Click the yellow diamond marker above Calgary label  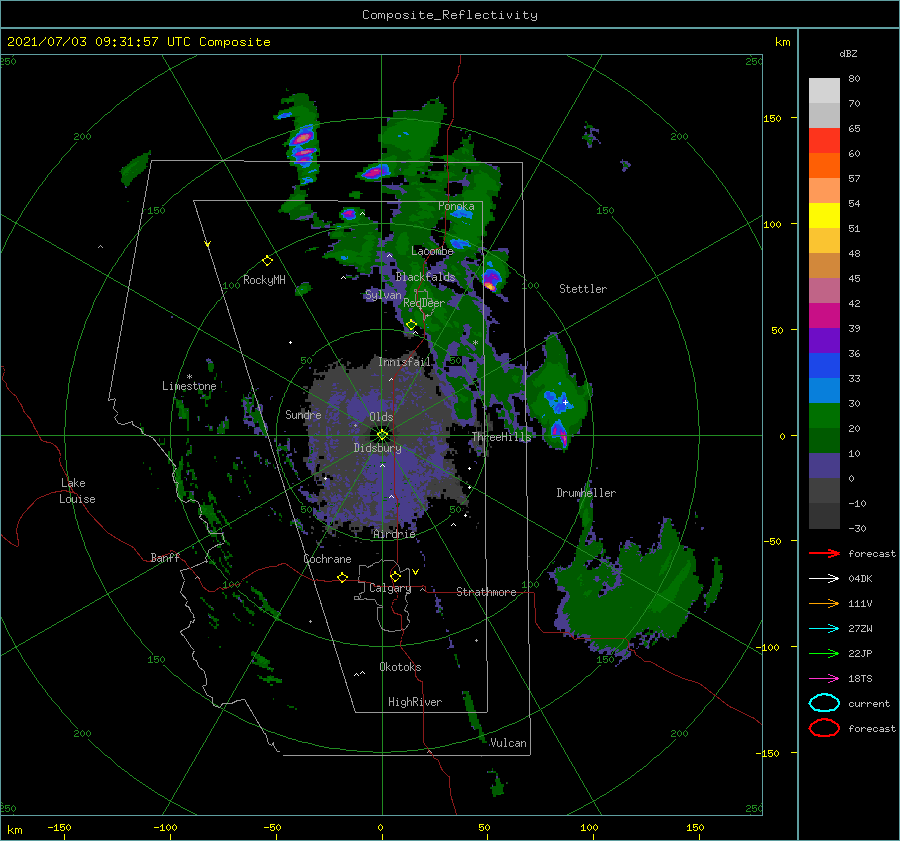[395, 576]
